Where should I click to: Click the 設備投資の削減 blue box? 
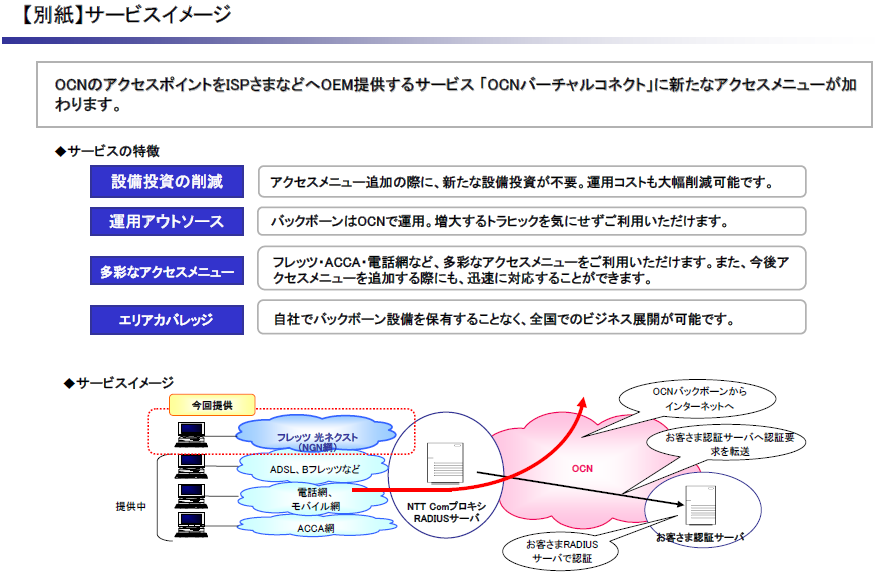[x=167, y=181]
